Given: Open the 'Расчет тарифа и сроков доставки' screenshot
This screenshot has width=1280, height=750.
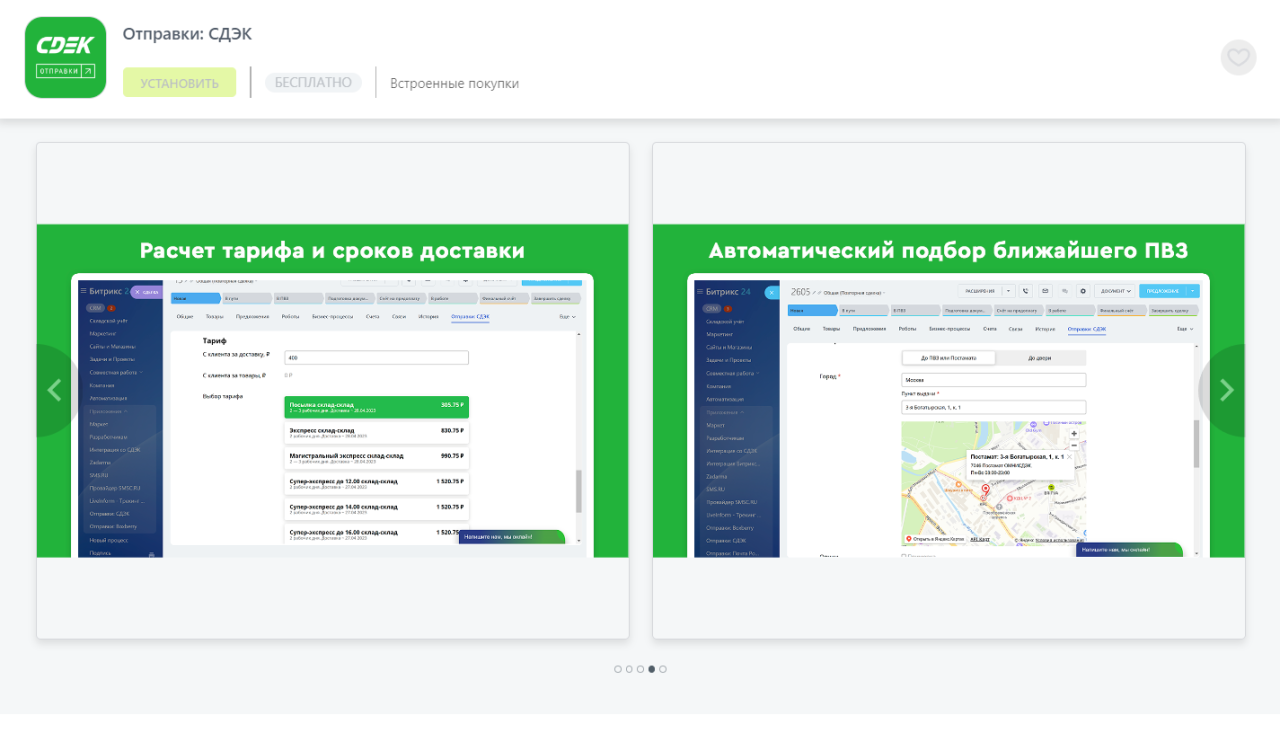Looking at the screenshot, I should pos(333,390).
